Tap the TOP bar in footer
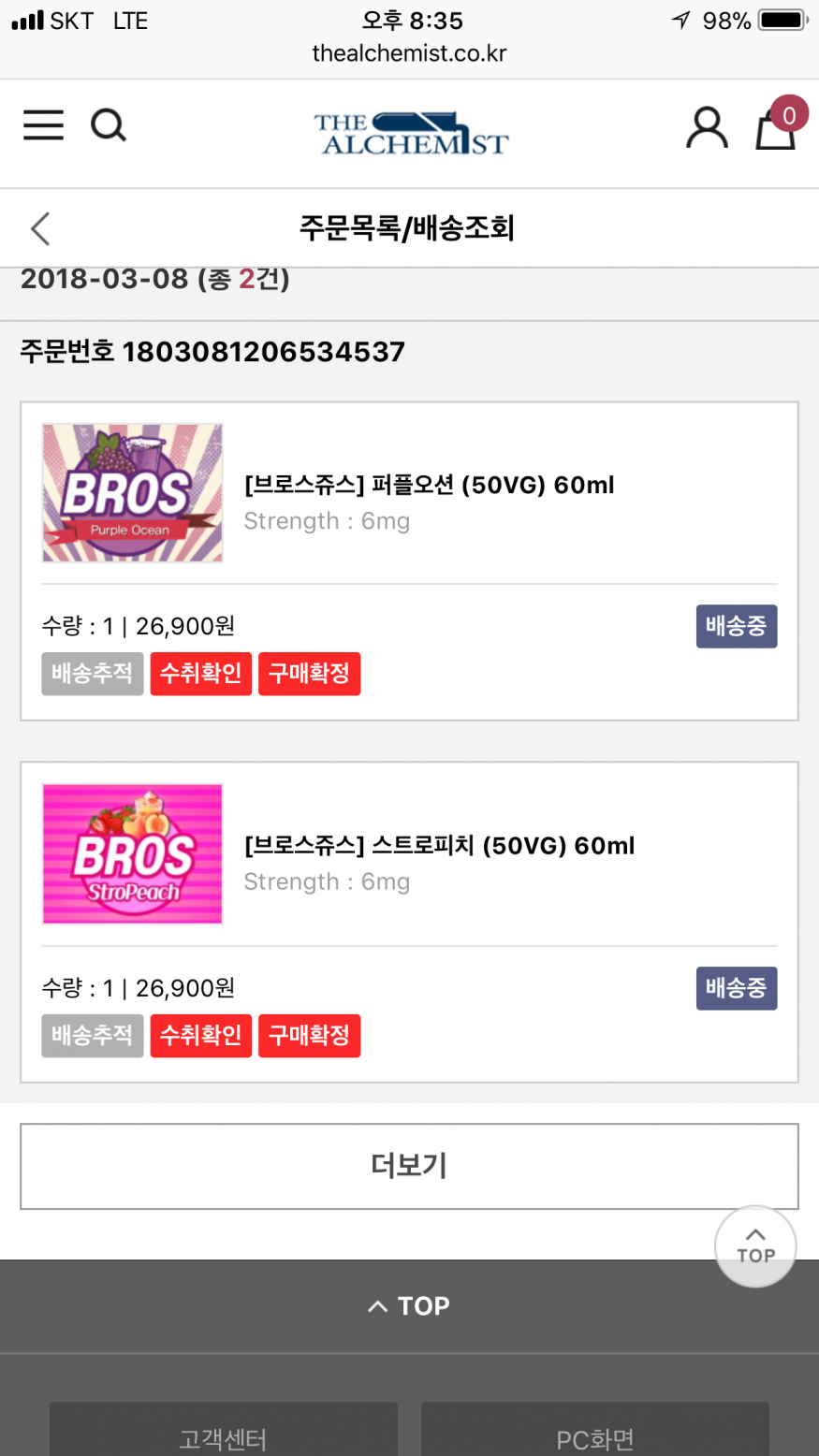The image size is (819, 1456). point(409,1306)
